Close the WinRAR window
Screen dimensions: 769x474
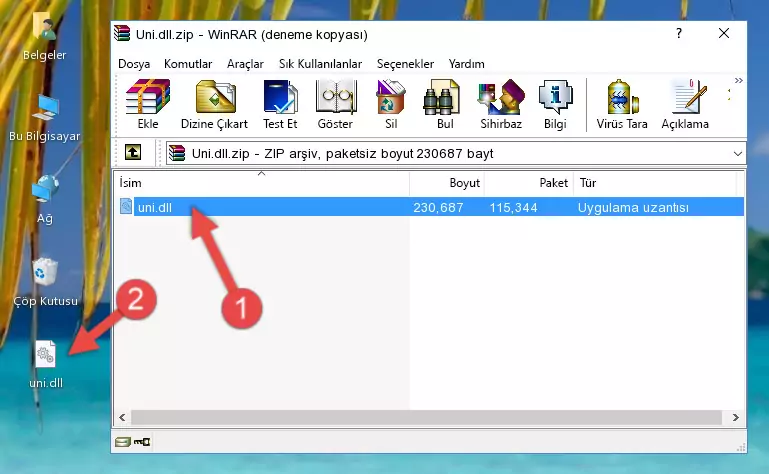click(x=723, y=33)
